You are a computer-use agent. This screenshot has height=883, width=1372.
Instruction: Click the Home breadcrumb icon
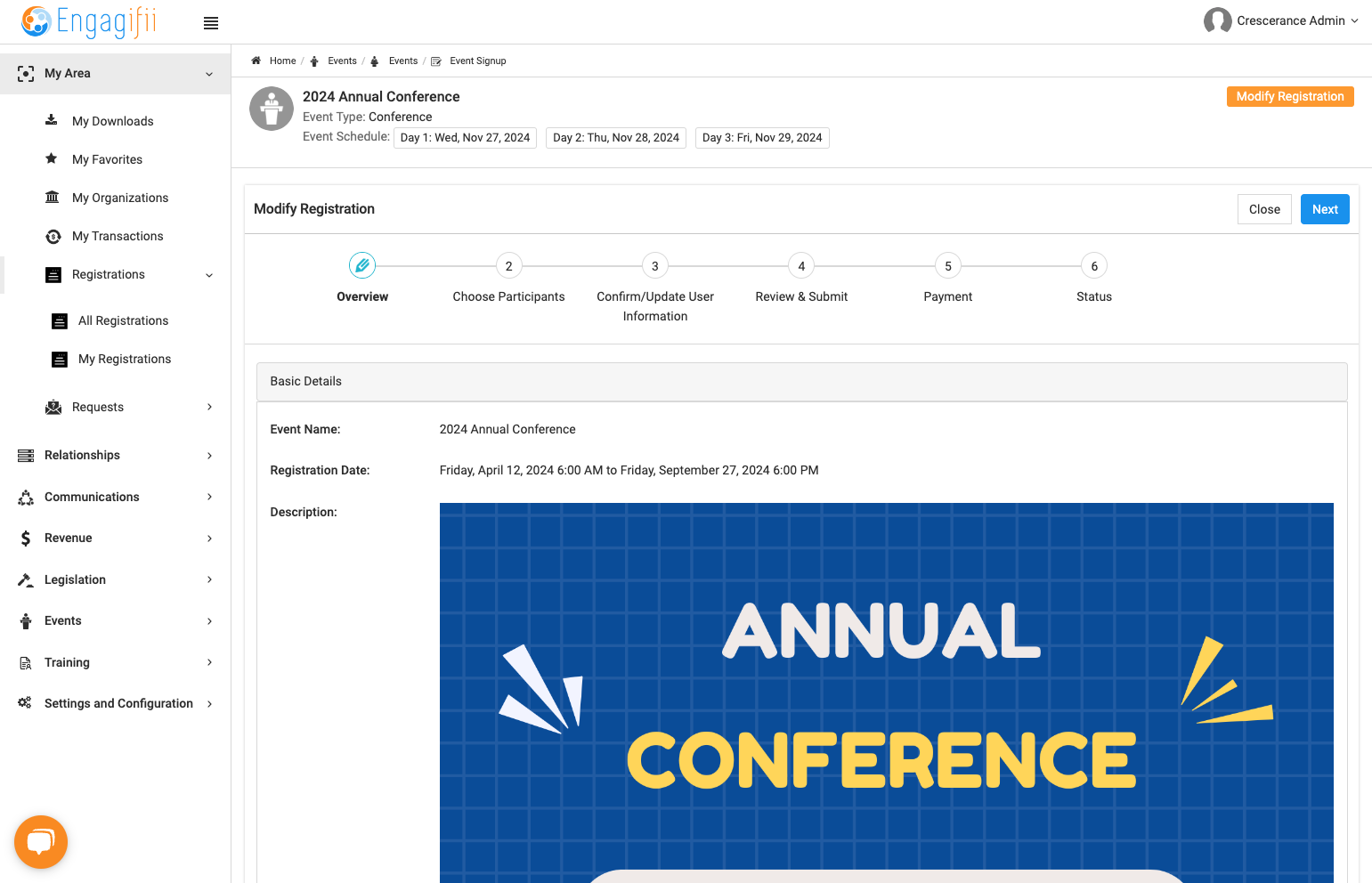(x=256, y=61)
